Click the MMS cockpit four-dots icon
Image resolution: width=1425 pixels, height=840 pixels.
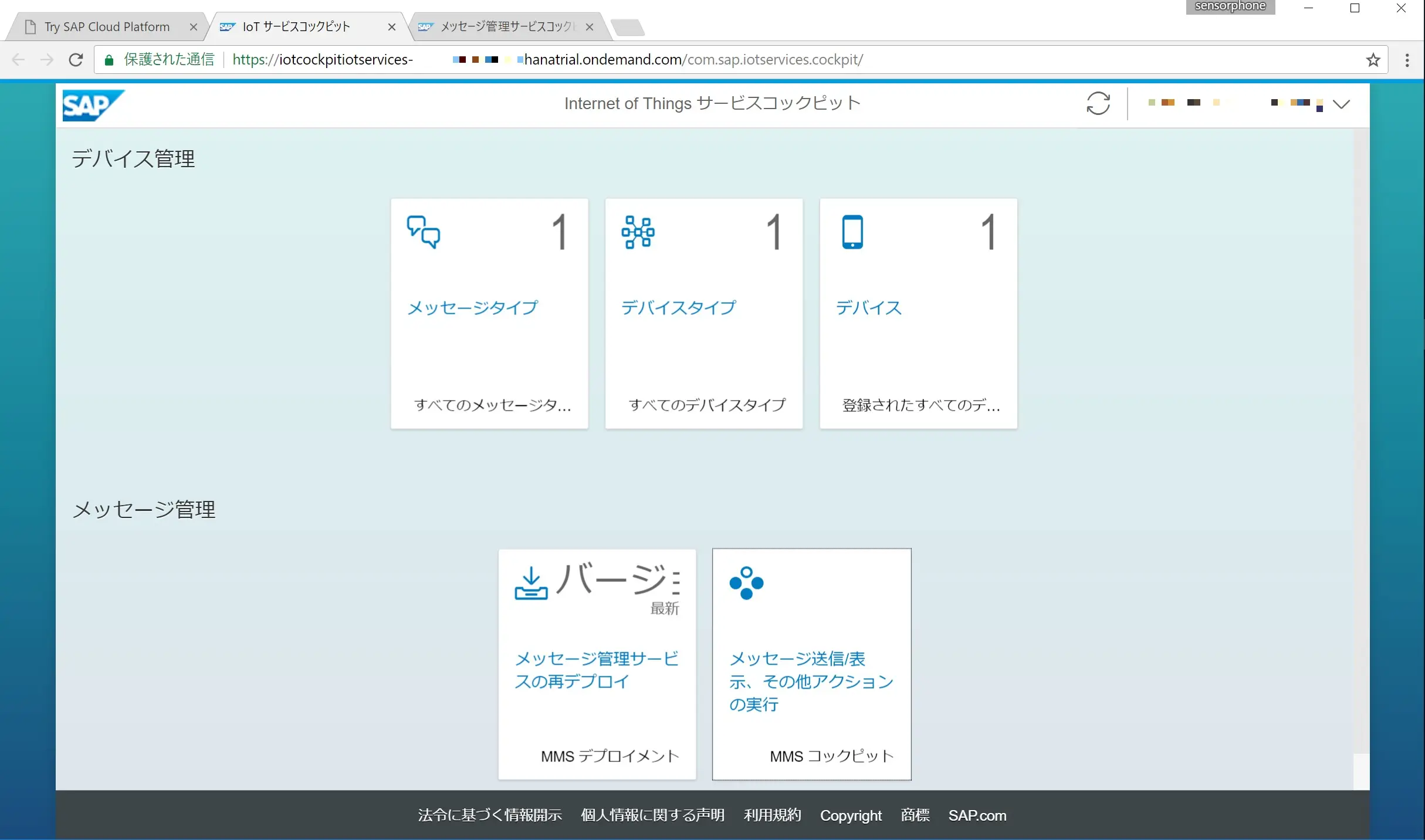tap(746, 583)
